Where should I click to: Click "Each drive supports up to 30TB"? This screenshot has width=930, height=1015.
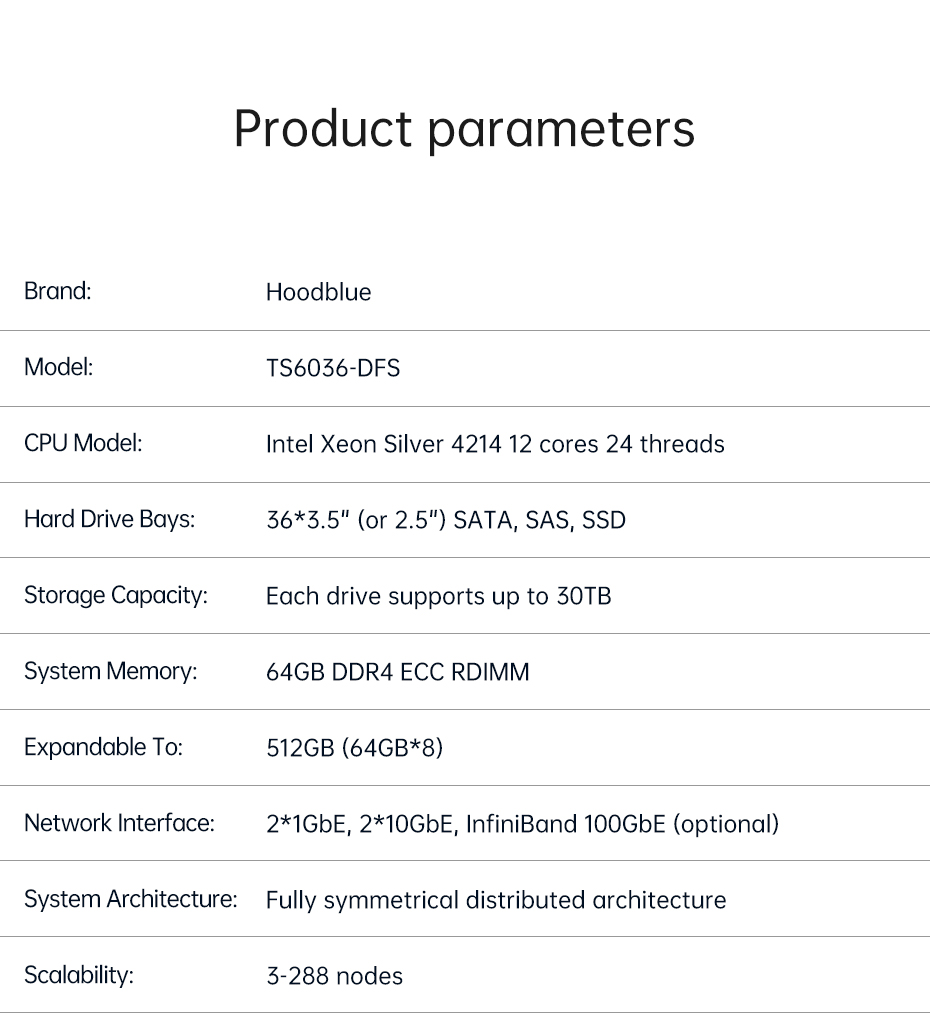tap(438, 596)
